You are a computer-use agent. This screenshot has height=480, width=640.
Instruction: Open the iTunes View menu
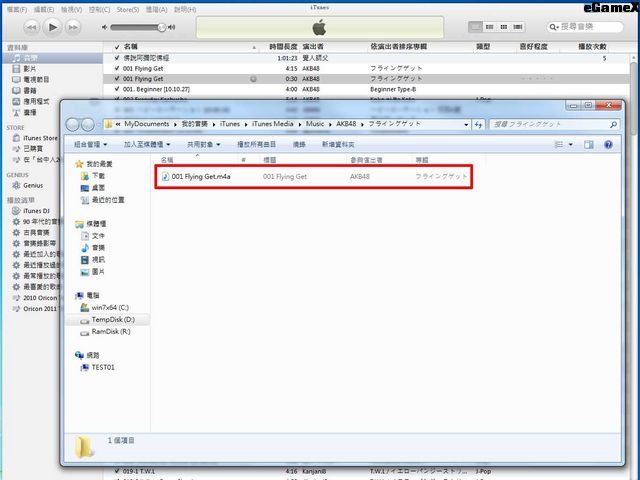(x=71, y=9)
